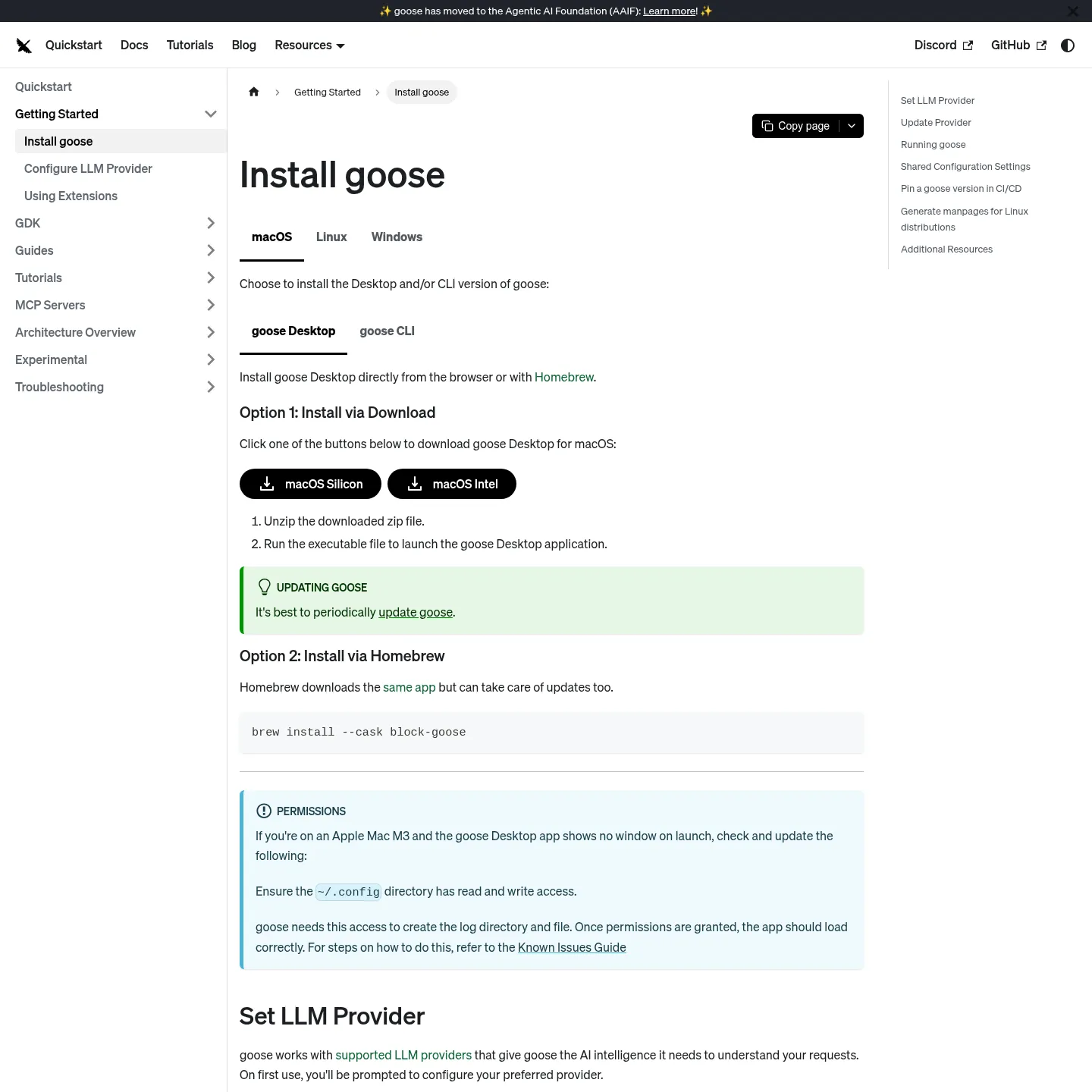Close the AAIF announcement banner
Image resolution: width=1092 pixels, height=1092 pixels.
pos(1073,11)
